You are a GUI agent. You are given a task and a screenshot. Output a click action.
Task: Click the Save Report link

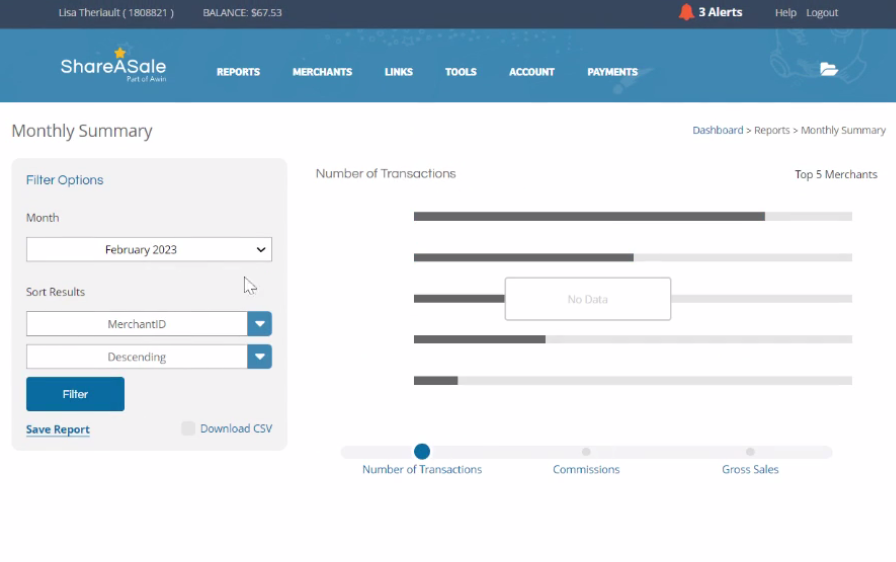tap(58, 429)
